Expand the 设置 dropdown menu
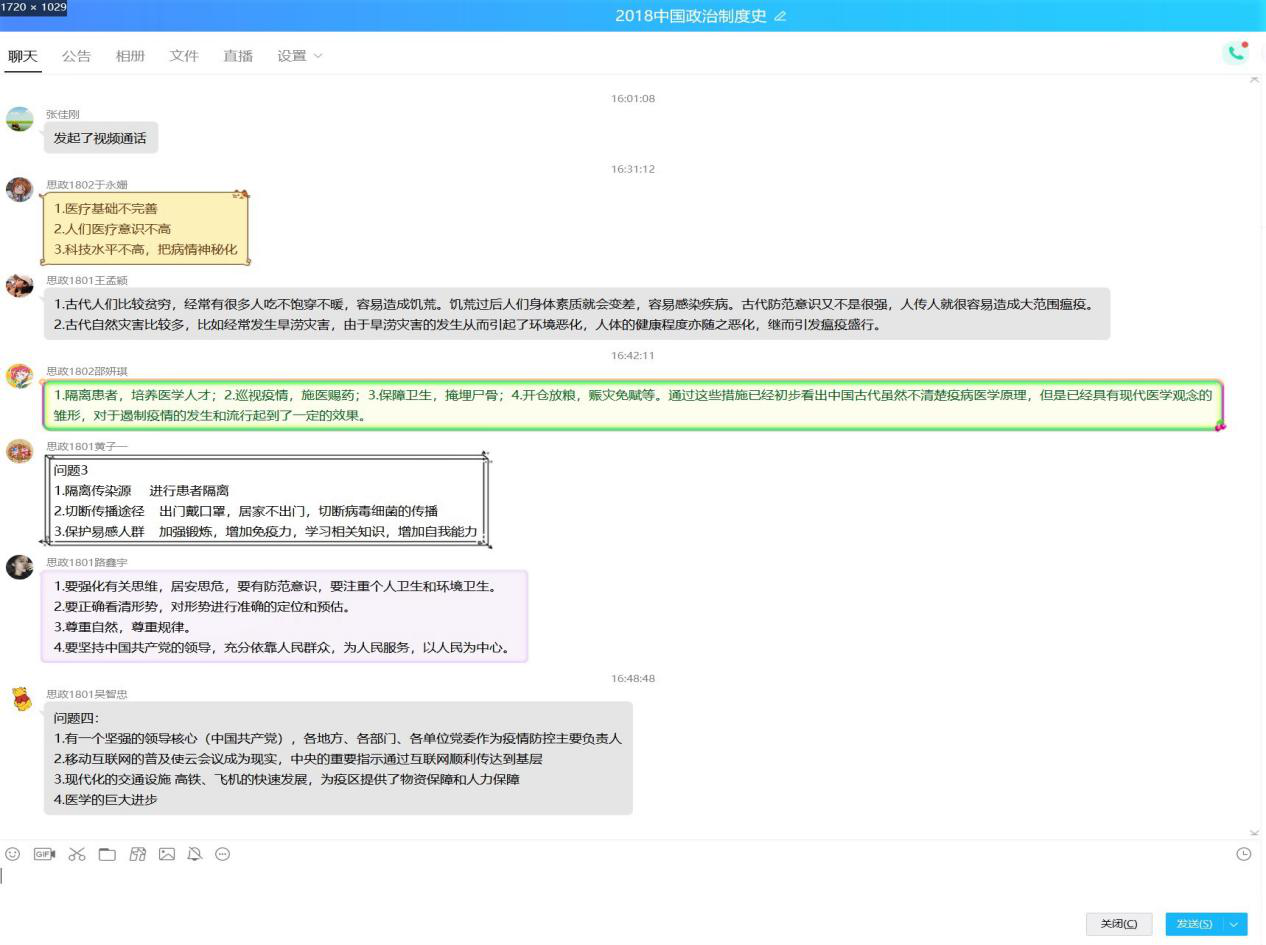Viewport: 1266px width, 945px height. [300, 56]
